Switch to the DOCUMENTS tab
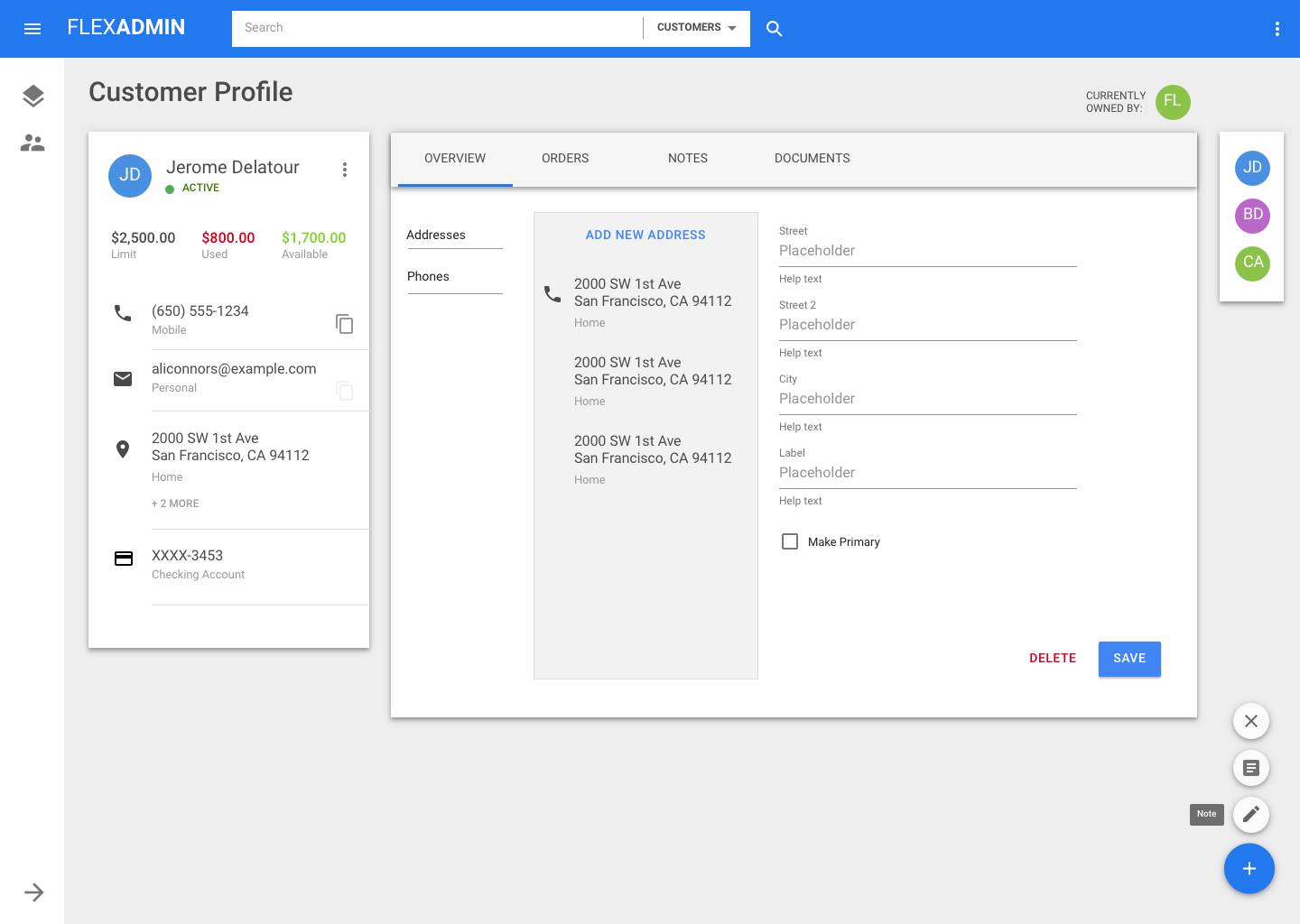Viewport: 1300px width, 924px height. click(x=812, y=159)
